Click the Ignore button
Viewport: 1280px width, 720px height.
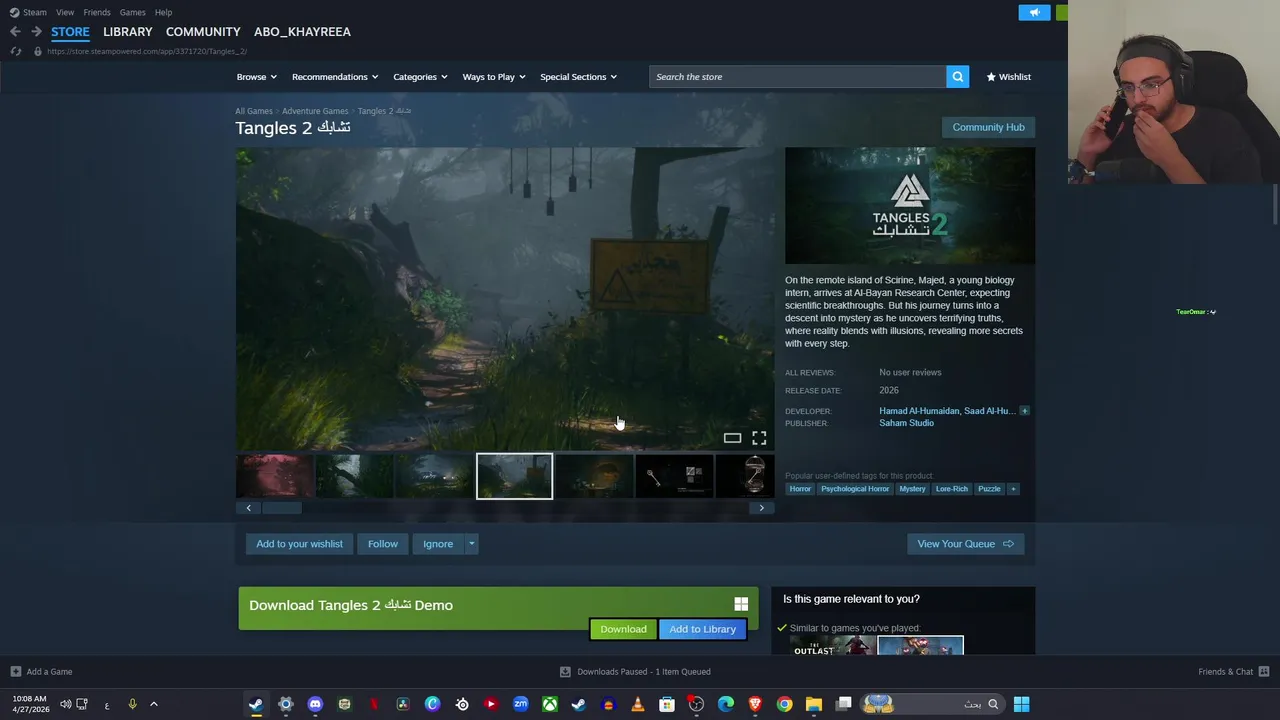tap(438, 544)
